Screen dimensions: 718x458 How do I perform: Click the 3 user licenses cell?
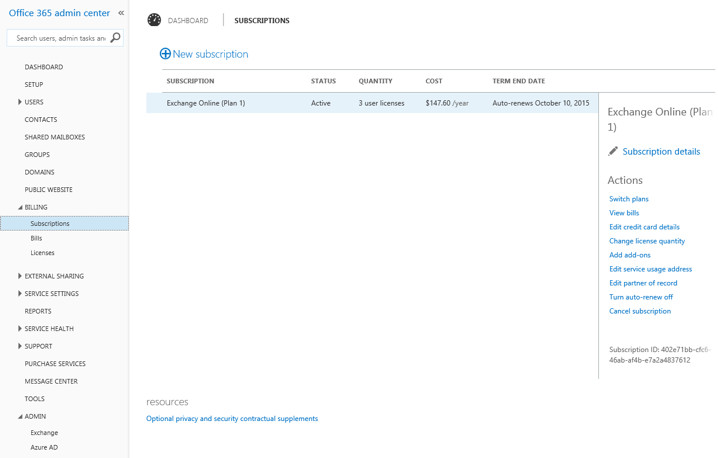[381, 103]
